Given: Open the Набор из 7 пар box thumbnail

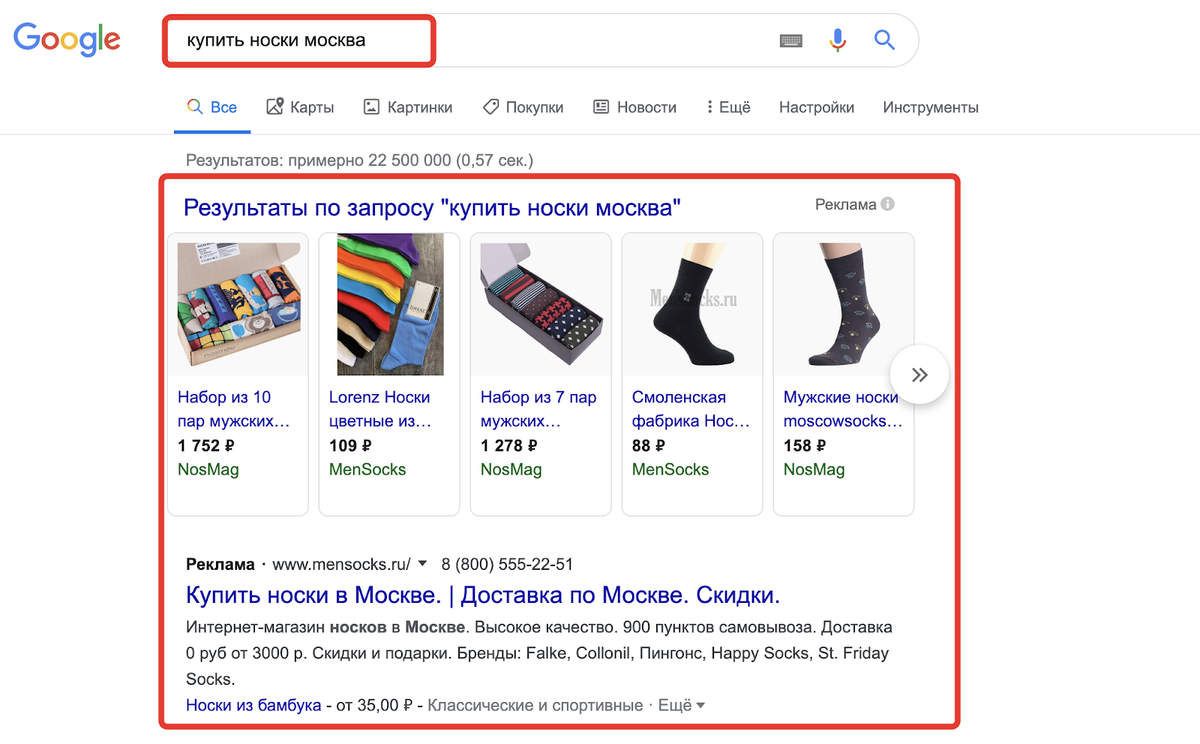Looking at the screenshot, I should (x=541, y=305).
